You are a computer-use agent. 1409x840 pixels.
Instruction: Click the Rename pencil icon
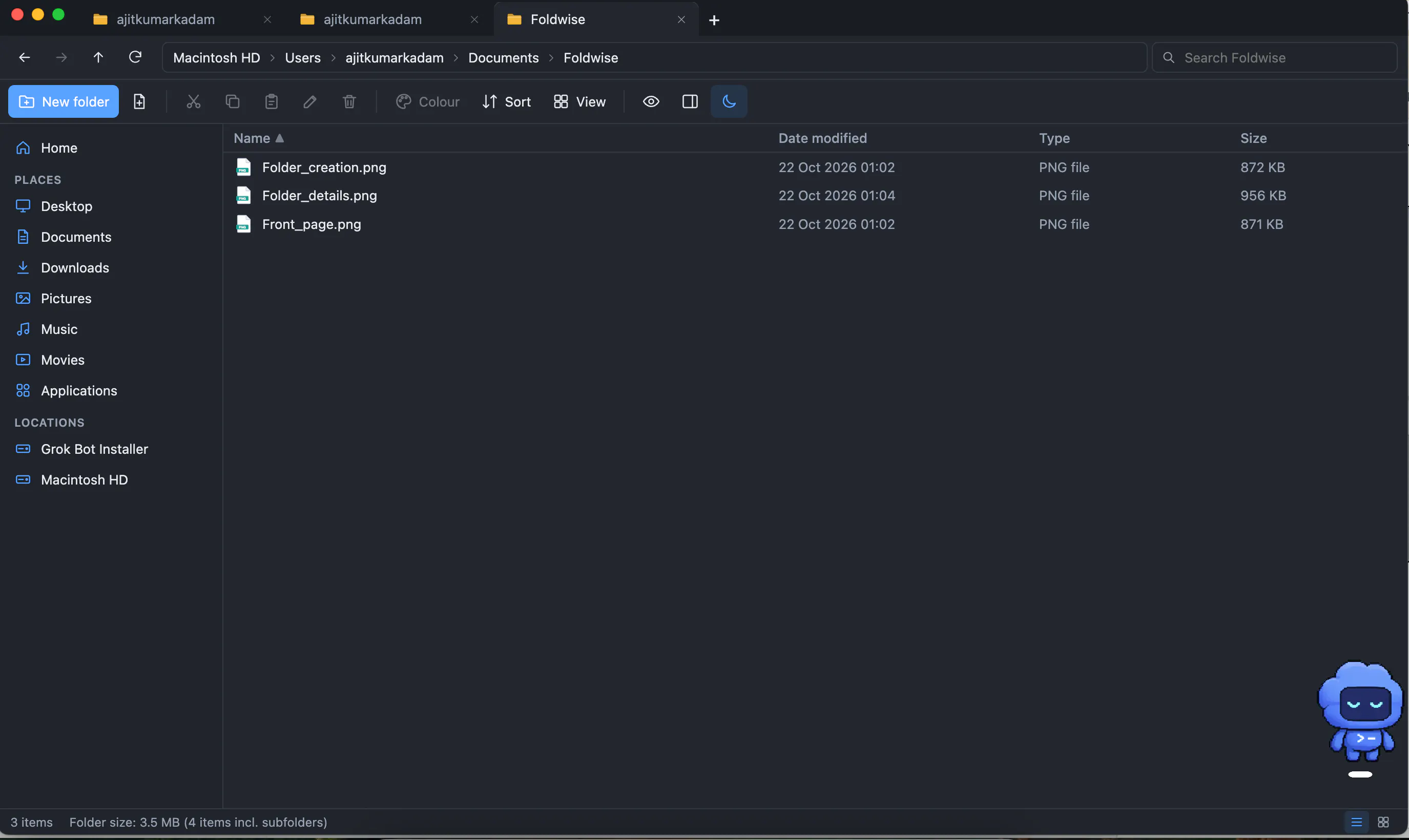pos(309,101)
